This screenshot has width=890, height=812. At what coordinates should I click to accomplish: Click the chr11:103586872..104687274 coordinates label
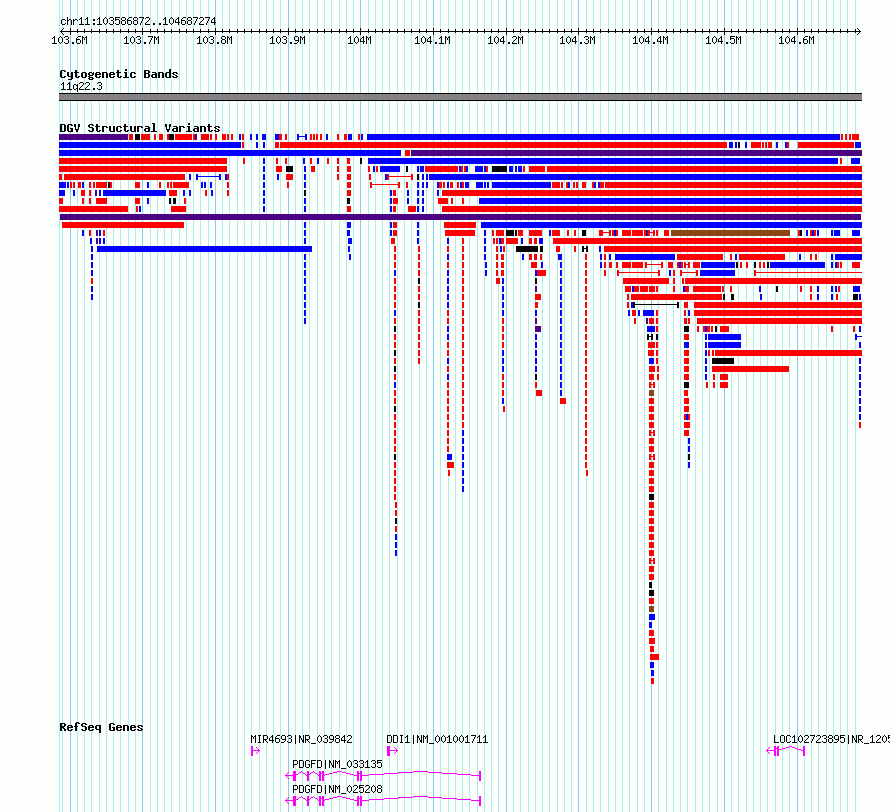[x=138, y=22]
